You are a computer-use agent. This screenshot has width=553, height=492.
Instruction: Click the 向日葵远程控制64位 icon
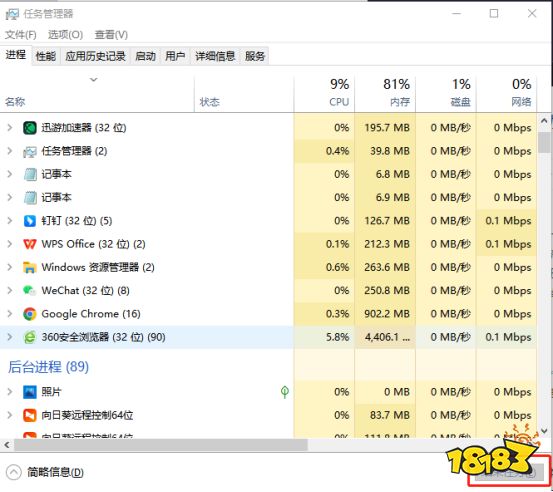30,415
